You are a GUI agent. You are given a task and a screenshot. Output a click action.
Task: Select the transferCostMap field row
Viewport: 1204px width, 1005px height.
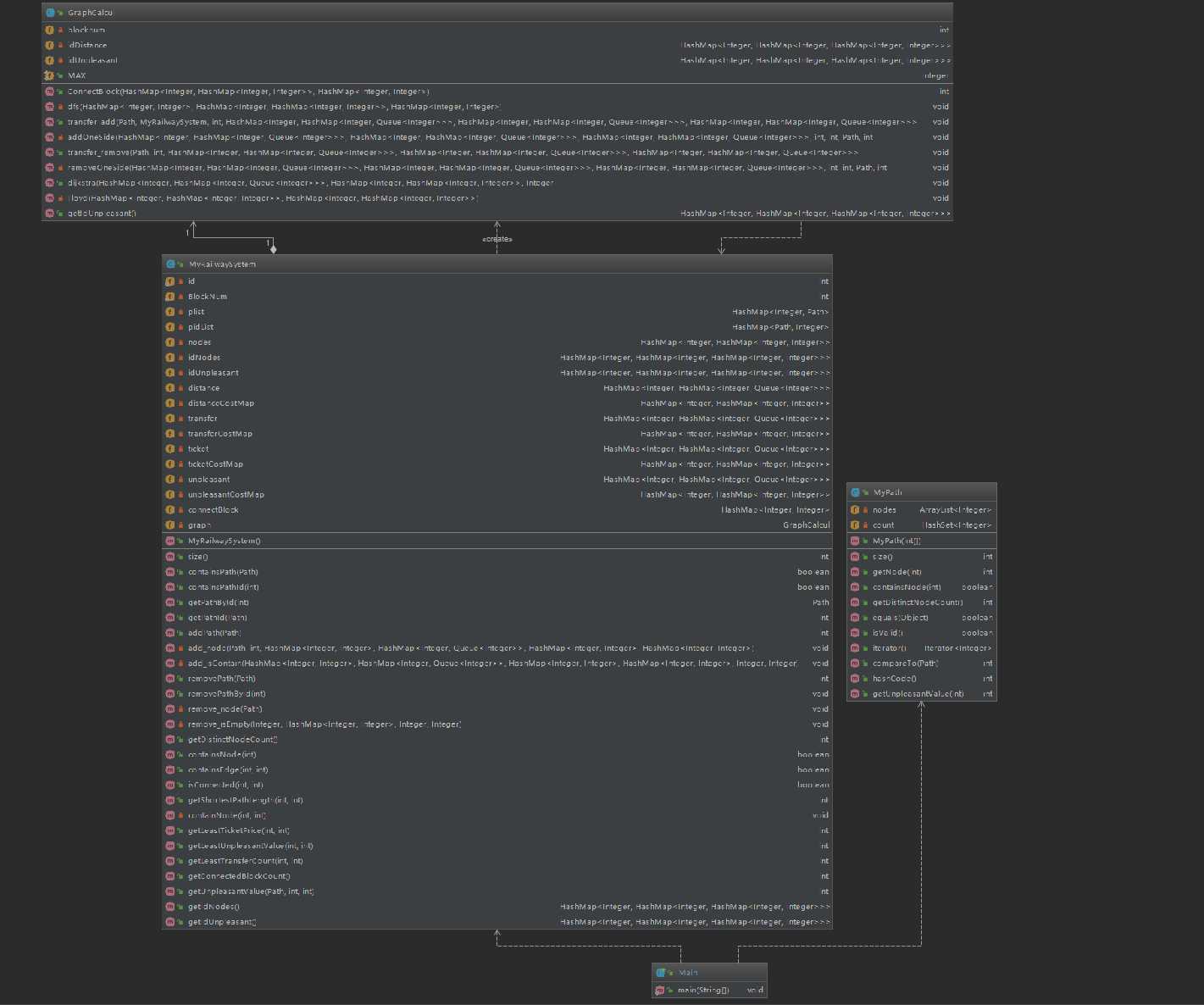coord(497,434)
